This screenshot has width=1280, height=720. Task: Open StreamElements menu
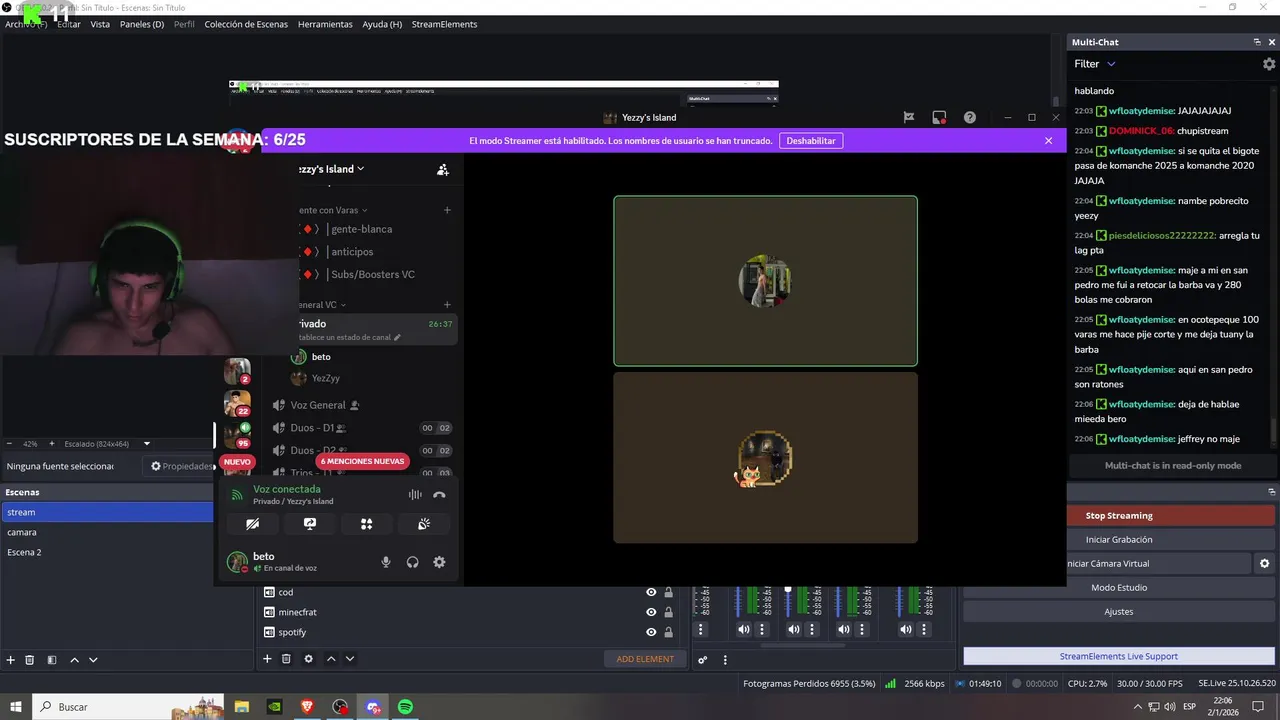444,24
